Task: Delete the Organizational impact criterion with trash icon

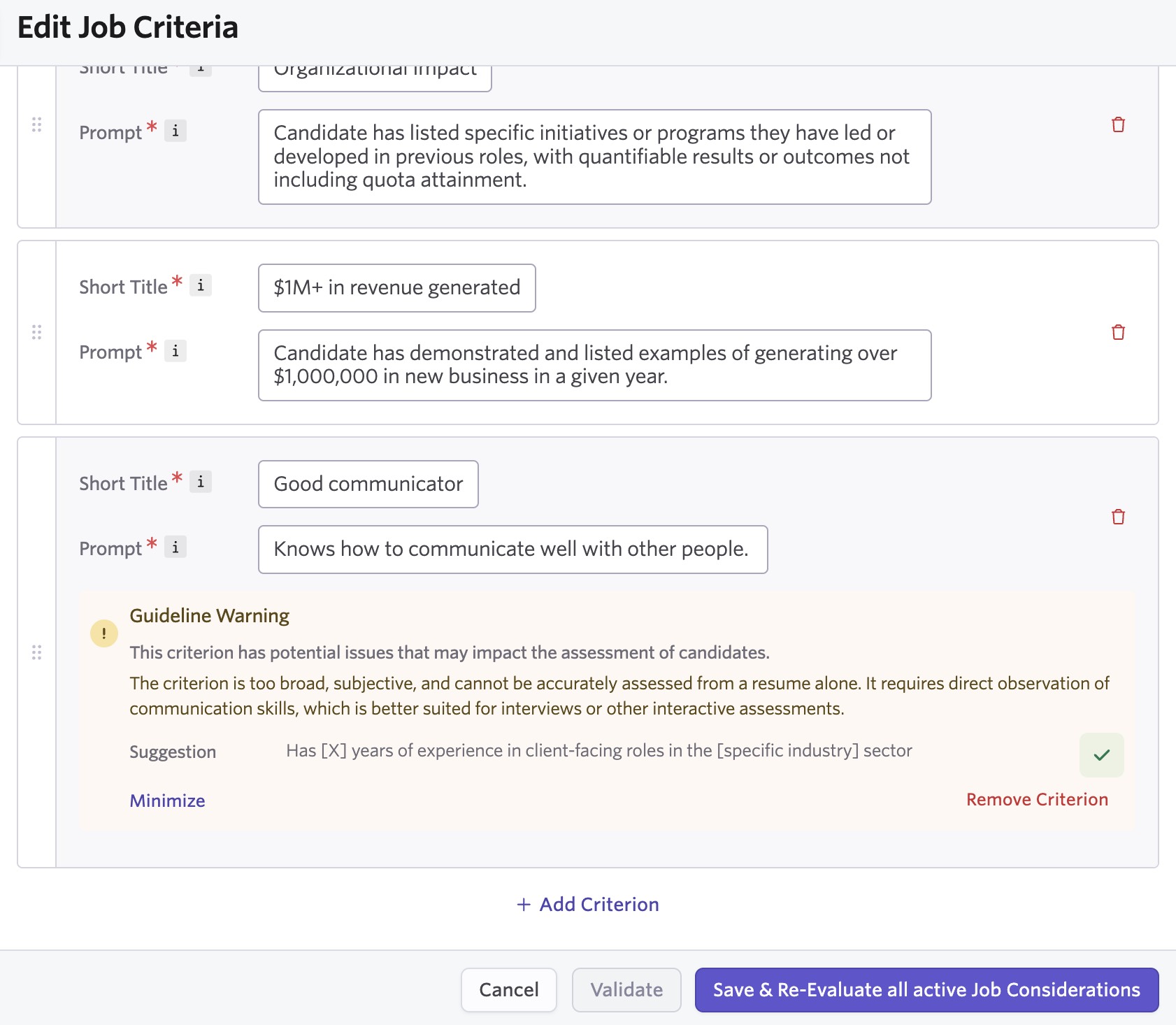Action: [x=1118, y=124]
